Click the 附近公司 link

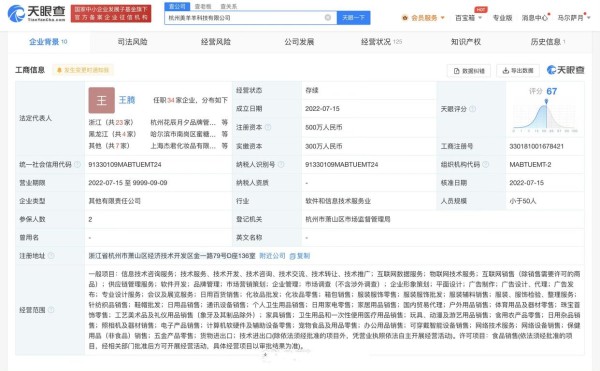272,255
